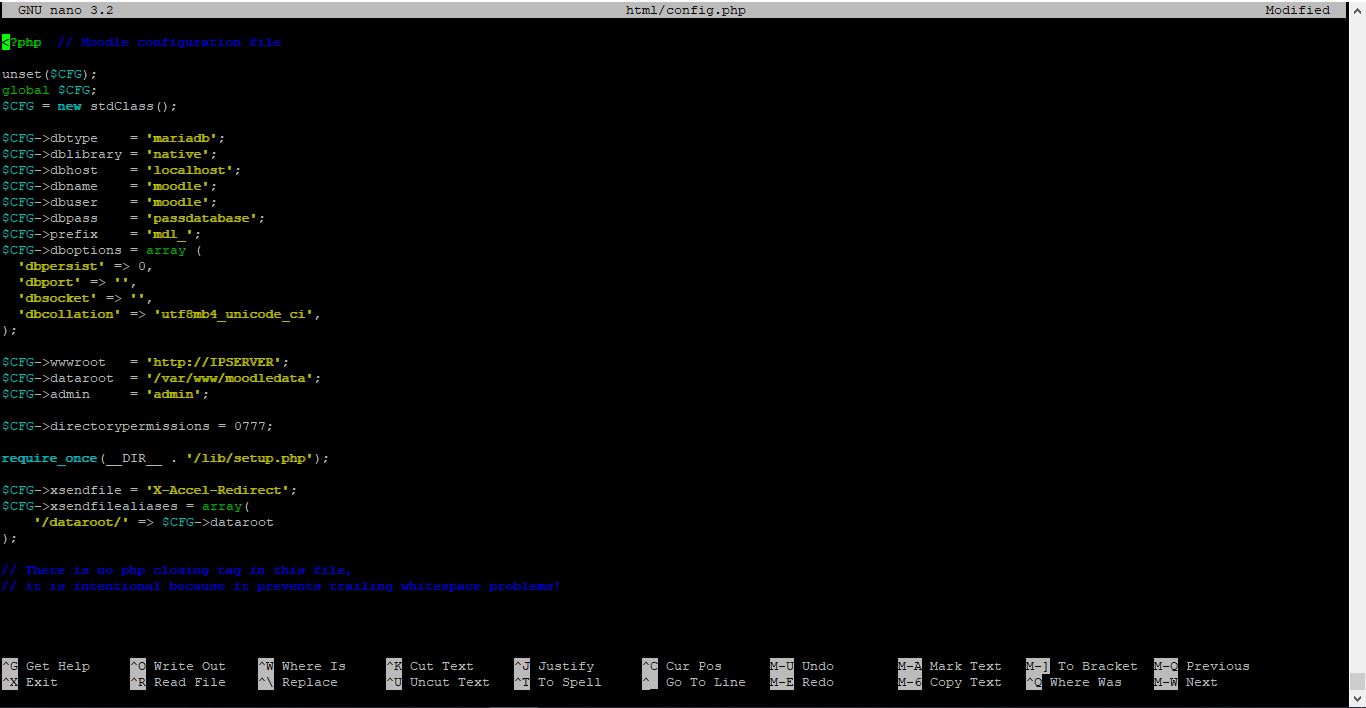
Task: Click the Redo shortcut
Action: [817, 682]
